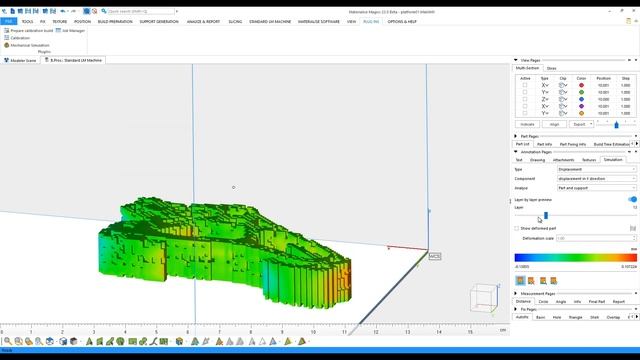
Task: Open the SUPPORT GENERATION ribbon tab
Action: pos(159,22)
